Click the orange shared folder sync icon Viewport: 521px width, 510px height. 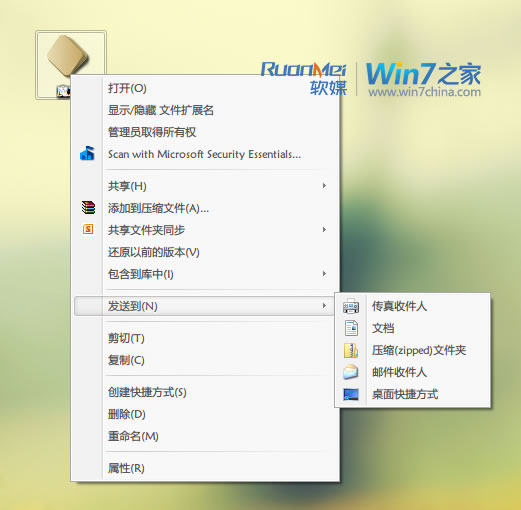pyautogui.click(x=88, y=229)
